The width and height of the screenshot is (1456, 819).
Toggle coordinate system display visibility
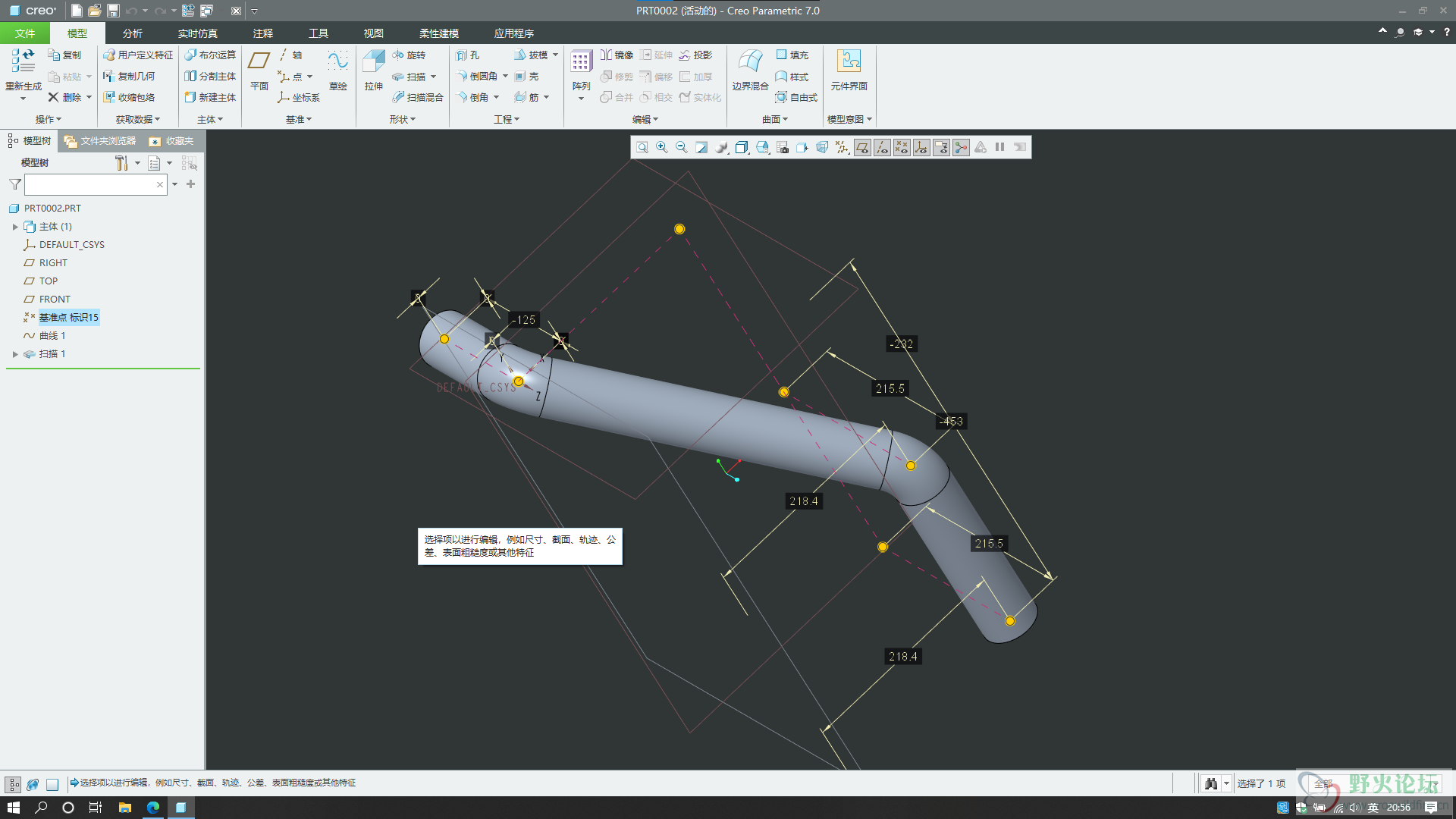tap(921, 147)
